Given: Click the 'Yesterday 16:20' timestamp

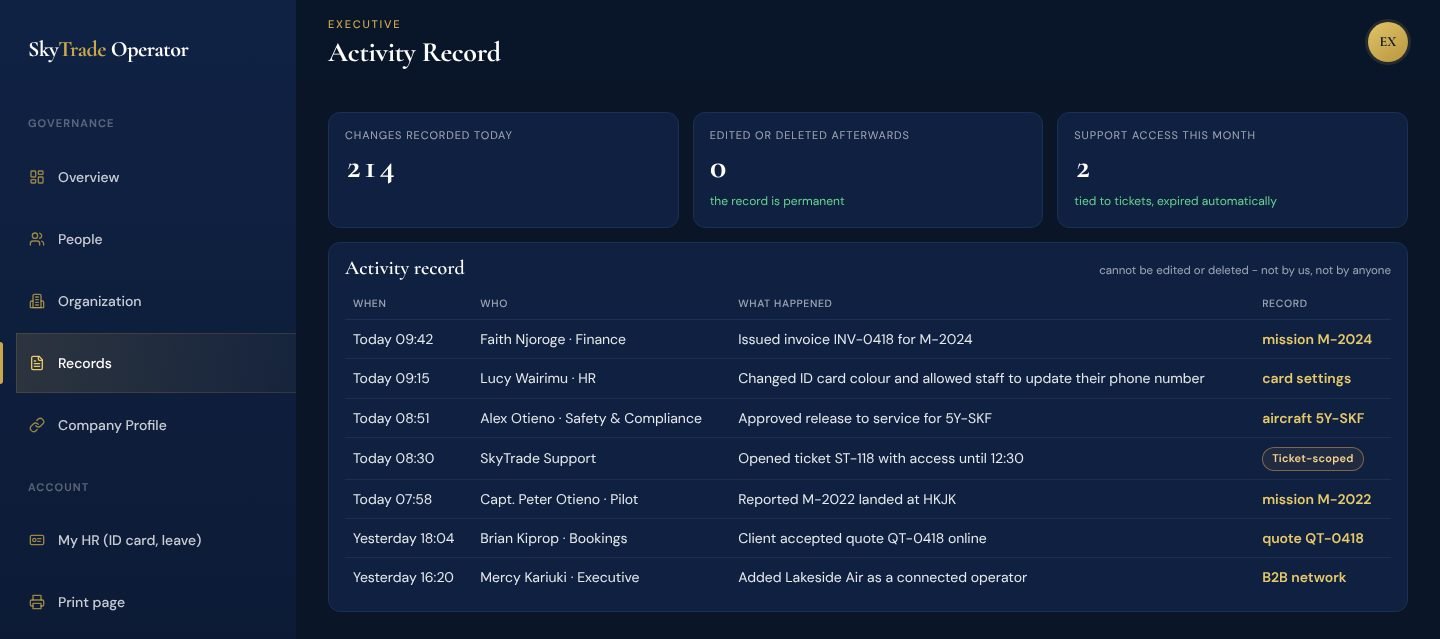Looking at the screenshot, I should click(403, 577).
